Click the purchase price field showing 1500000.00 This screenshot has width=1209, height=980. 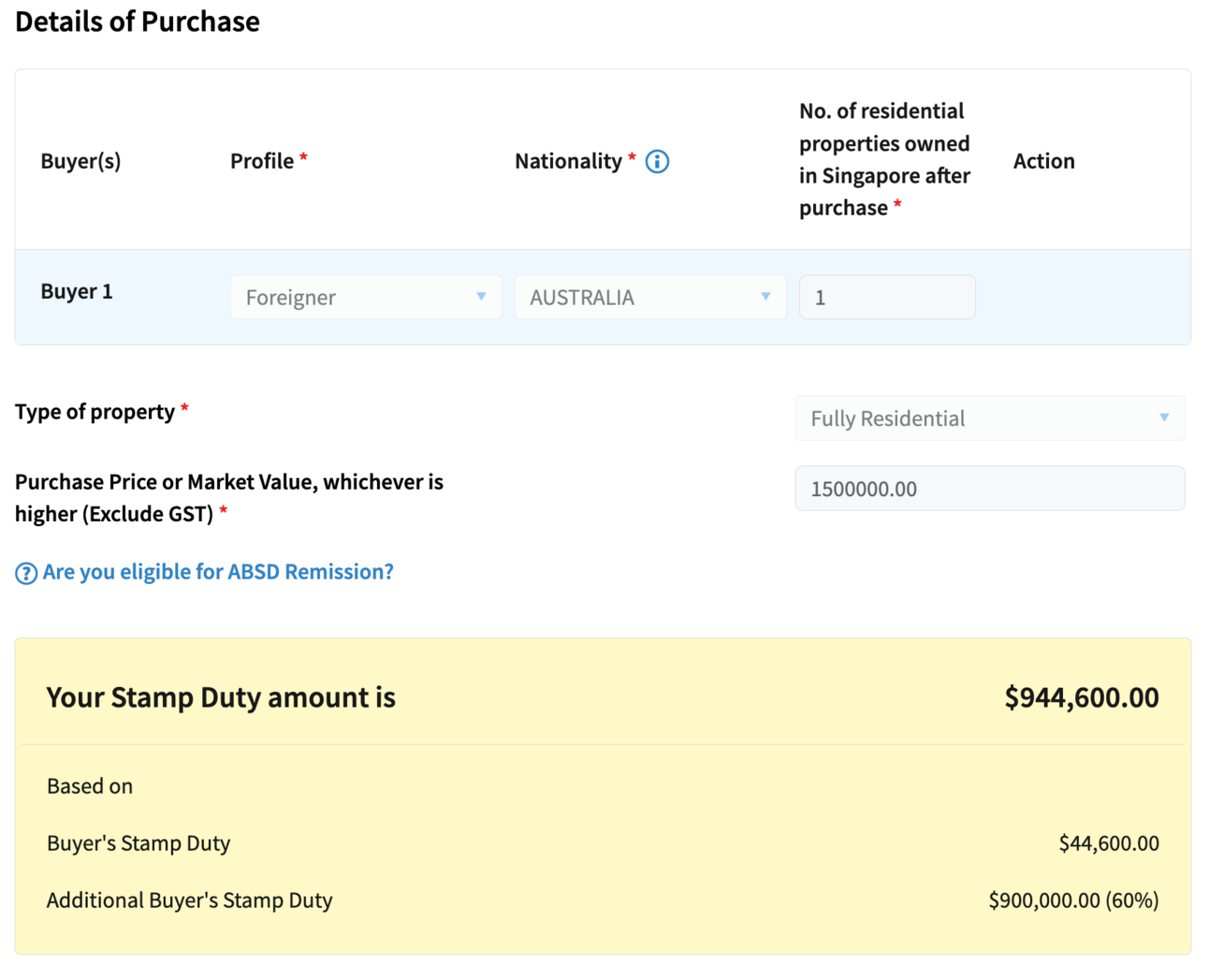click(x=989, y=489)
